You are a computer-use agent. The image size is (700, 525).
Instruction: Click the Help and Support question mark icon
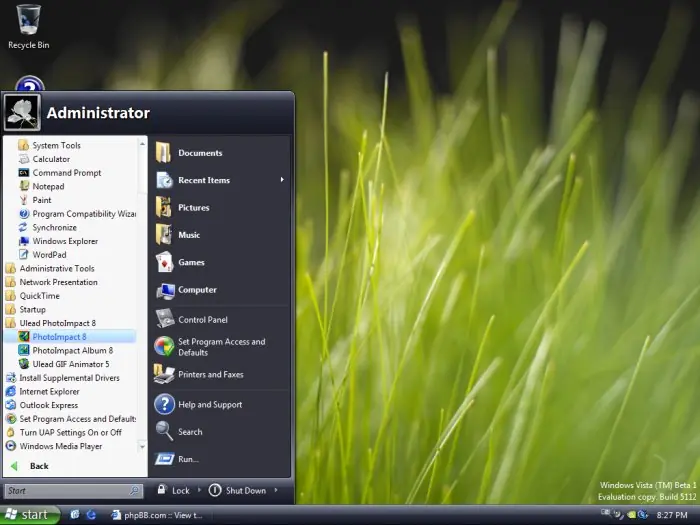[x=164, y=404]
